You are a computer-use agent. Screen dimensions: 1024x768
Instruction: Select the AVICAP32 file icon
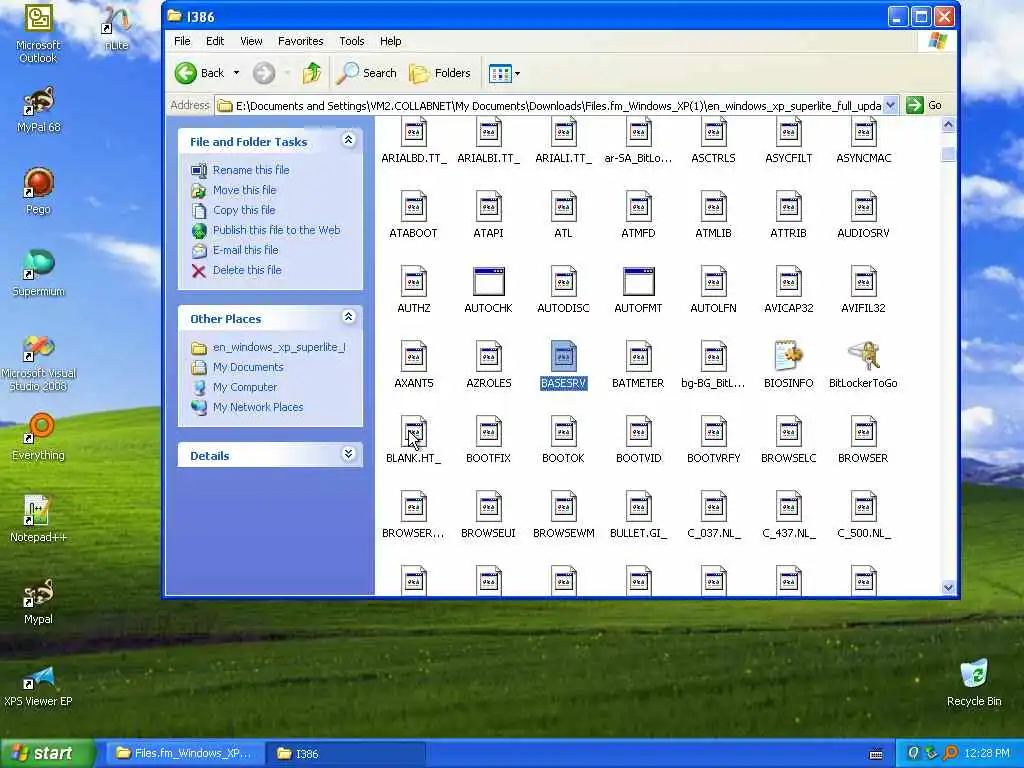coord(788,289)
